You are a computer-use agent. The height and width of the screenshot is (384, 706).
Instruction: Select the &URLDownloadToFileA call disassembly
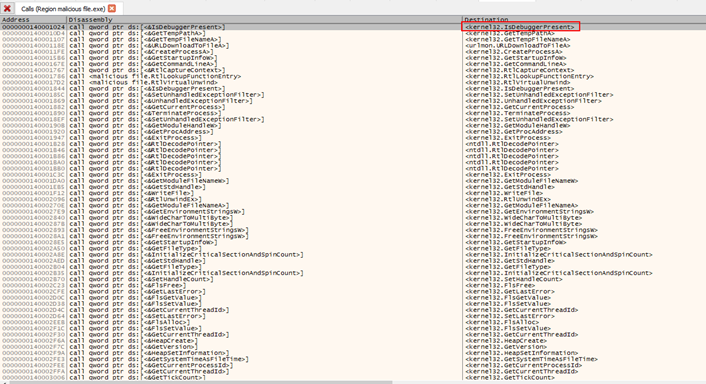149,45
